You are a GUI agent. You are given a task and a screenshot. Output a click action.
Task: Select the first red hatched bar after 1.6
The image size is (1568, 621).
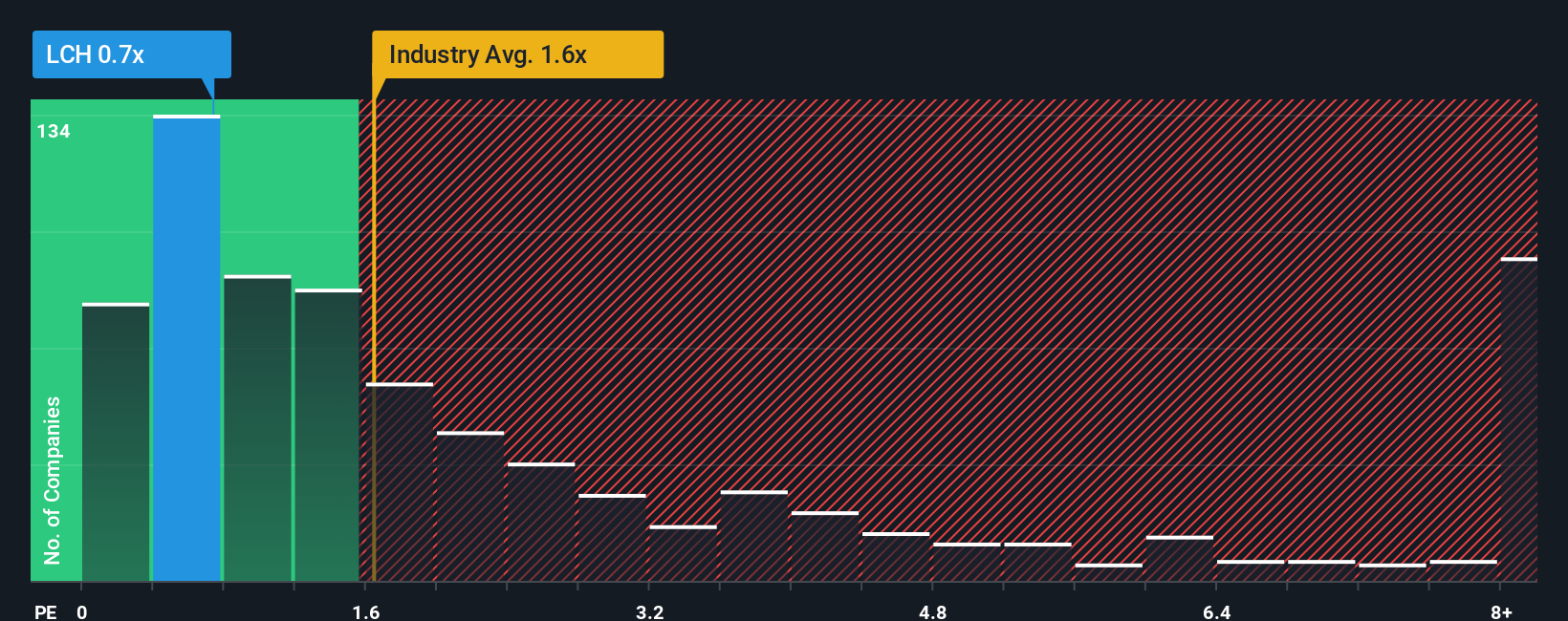tap(400, 482)
